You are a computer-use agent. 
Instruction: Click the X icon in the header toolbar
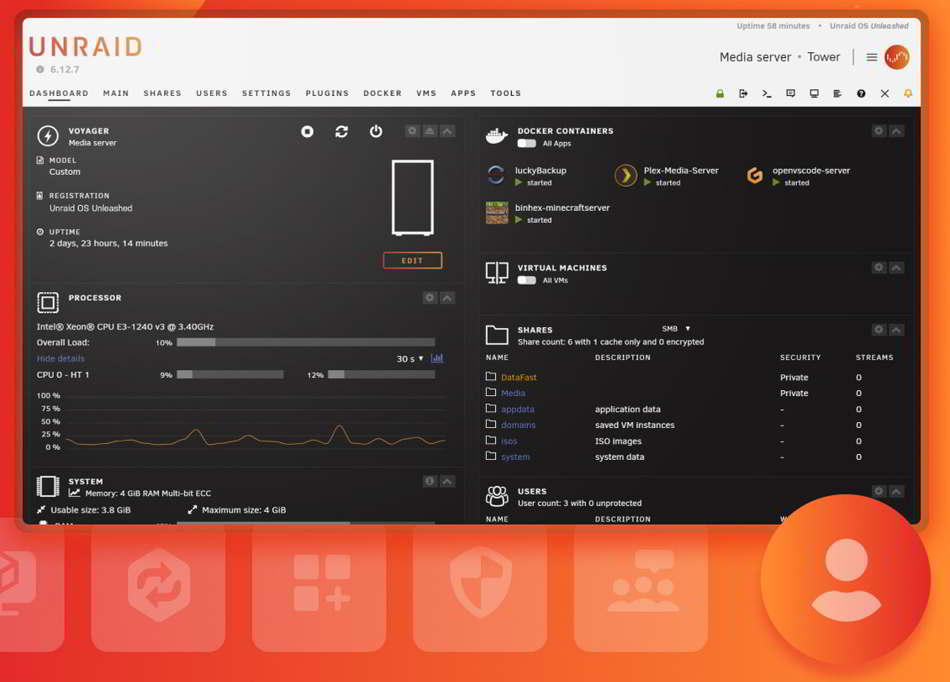pyautogui.click(x=885, y=93)
